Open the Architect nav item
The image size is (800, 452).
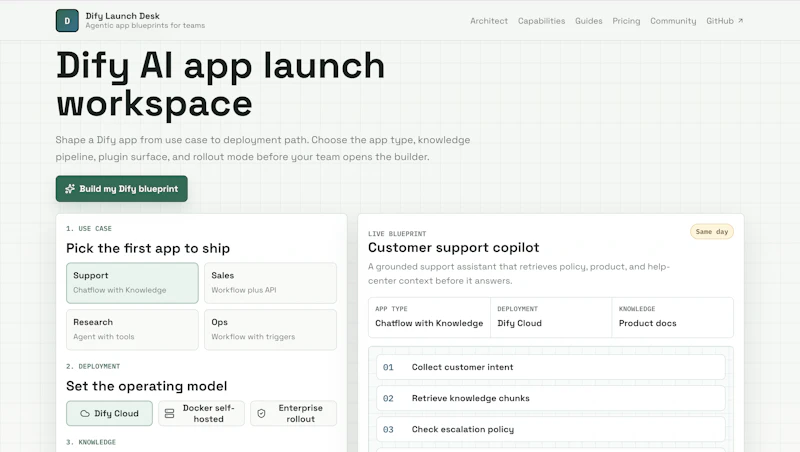[x=489, y=21]
